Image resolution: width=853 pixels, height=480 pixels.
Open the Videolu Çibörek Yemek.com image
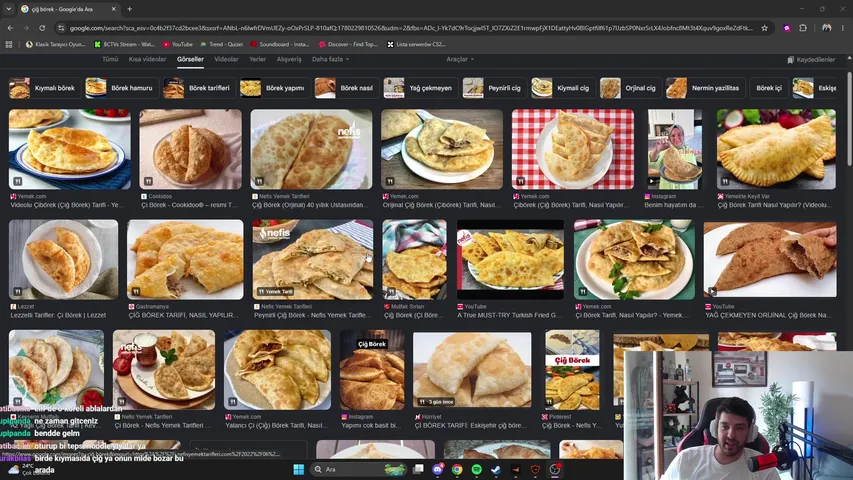click(x=70, y=149)
